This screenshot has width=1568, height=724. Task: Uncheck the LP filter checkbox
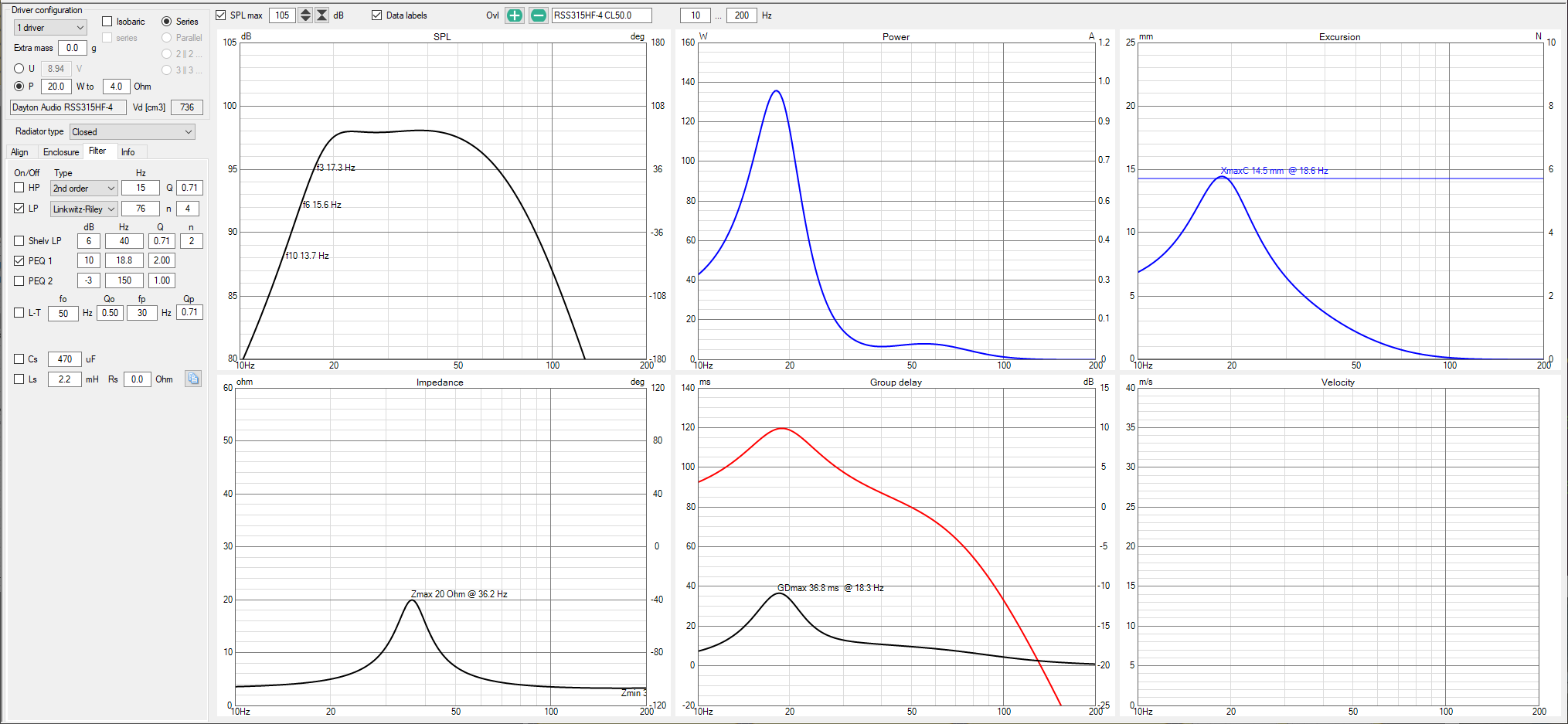coord(19,209)
